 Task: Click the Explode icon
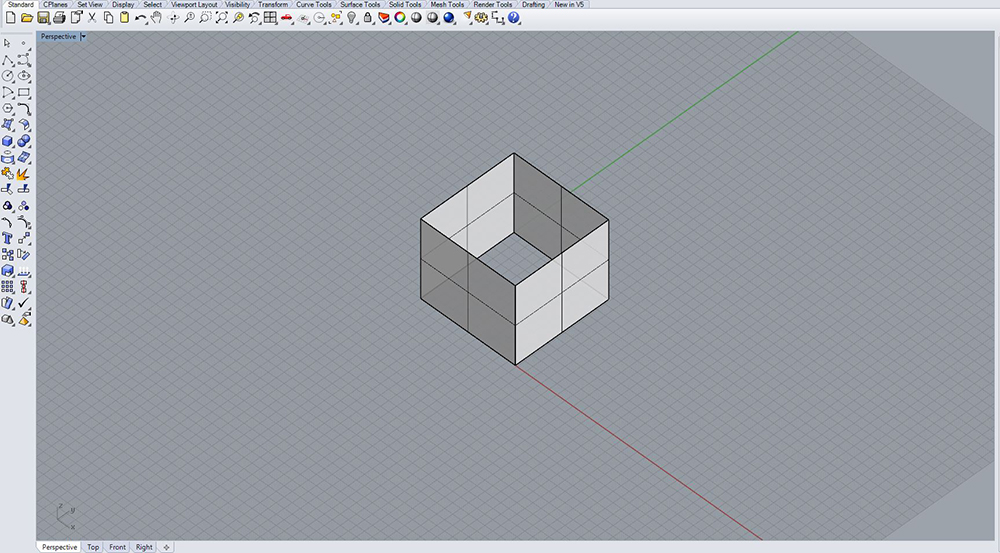[24, 173]
